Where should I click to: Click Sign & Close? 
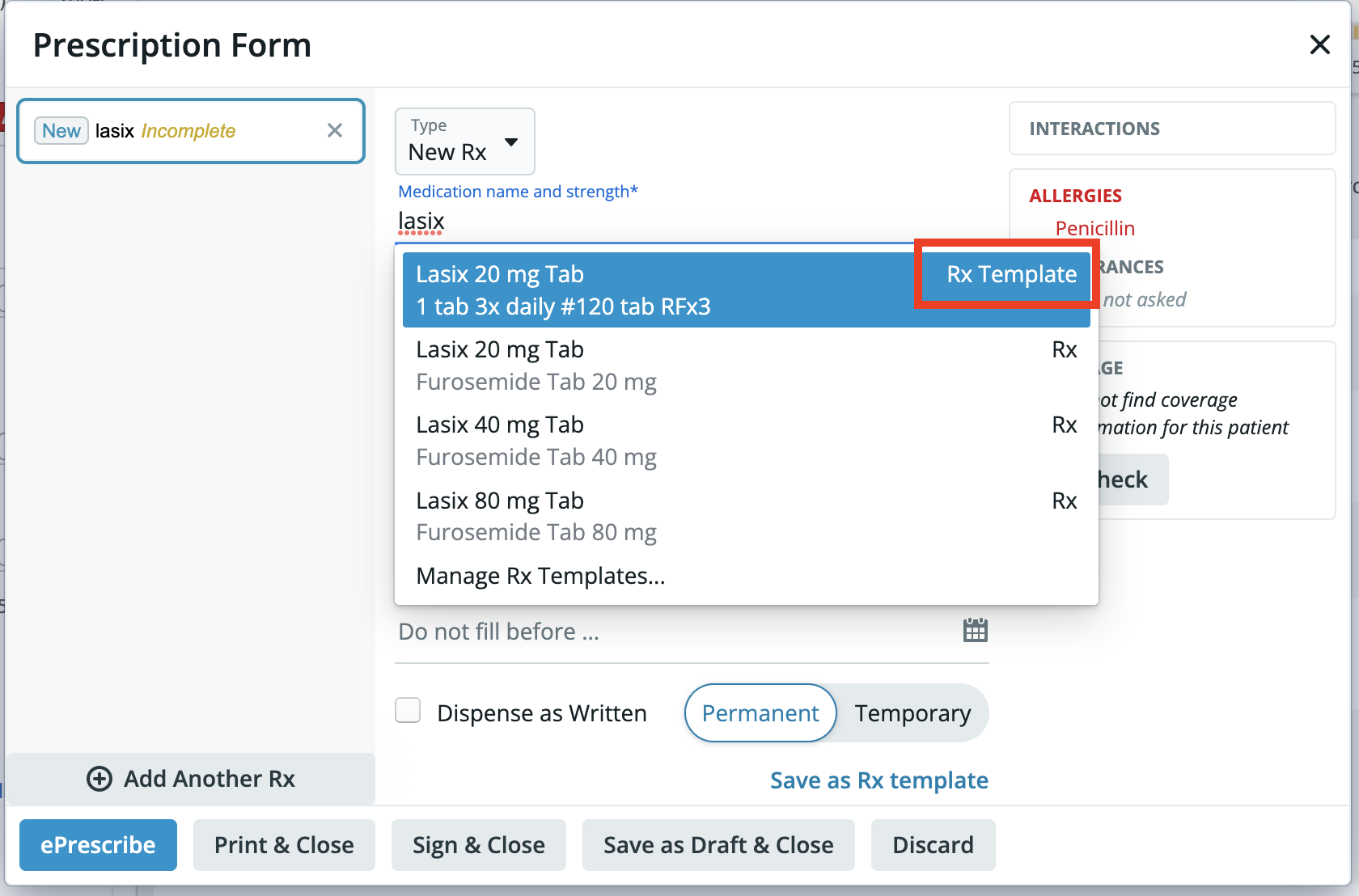coord(478,844)
